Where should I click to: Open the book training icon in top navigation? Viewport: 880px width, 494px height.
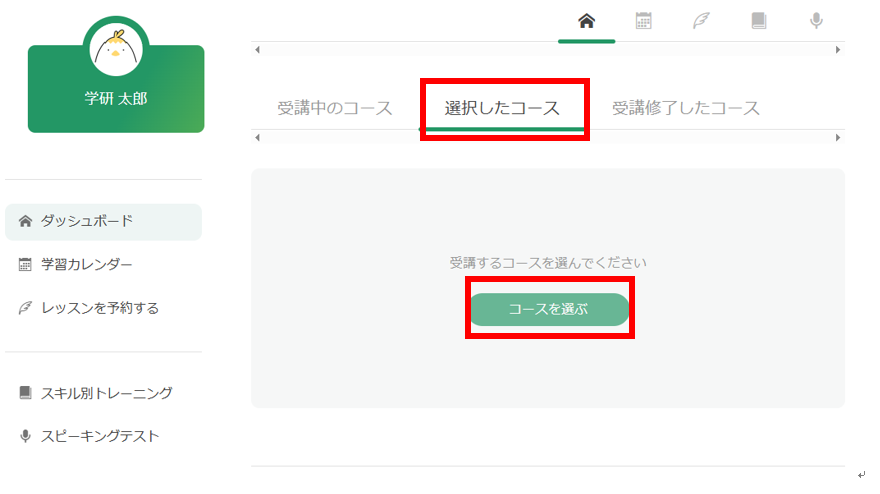759,21
